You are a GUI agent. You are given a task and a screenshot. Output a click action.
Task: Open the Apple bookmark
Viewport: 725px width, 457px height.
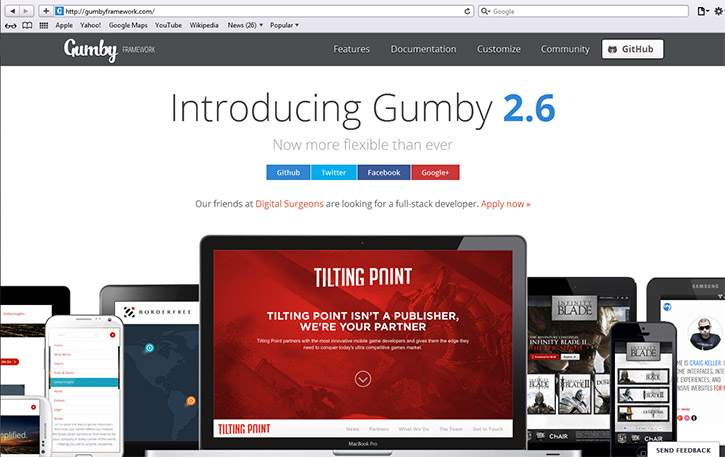click(64, 25)
